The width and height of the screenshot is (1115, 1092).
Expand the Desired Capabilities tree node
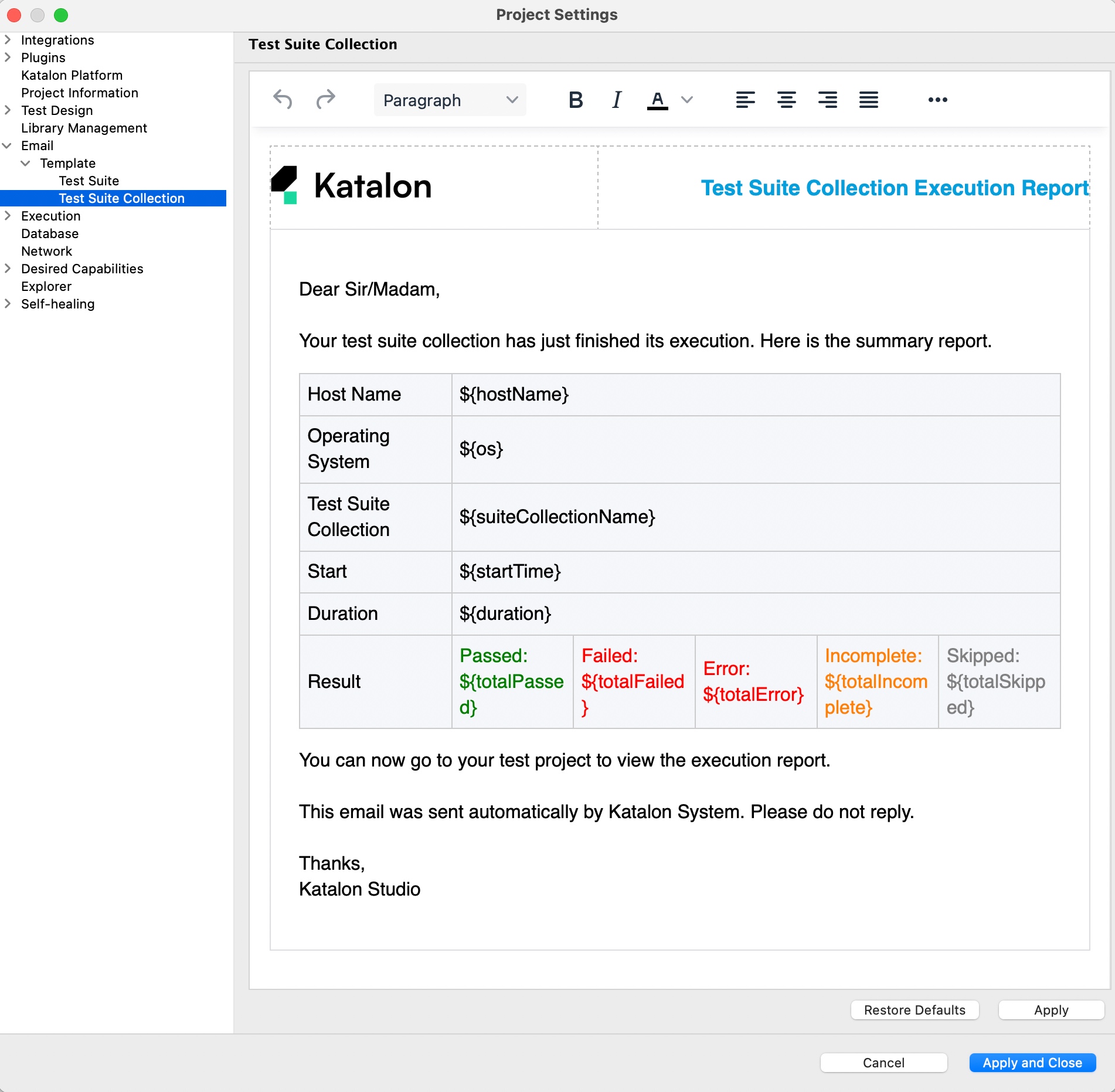click(8, 269)
